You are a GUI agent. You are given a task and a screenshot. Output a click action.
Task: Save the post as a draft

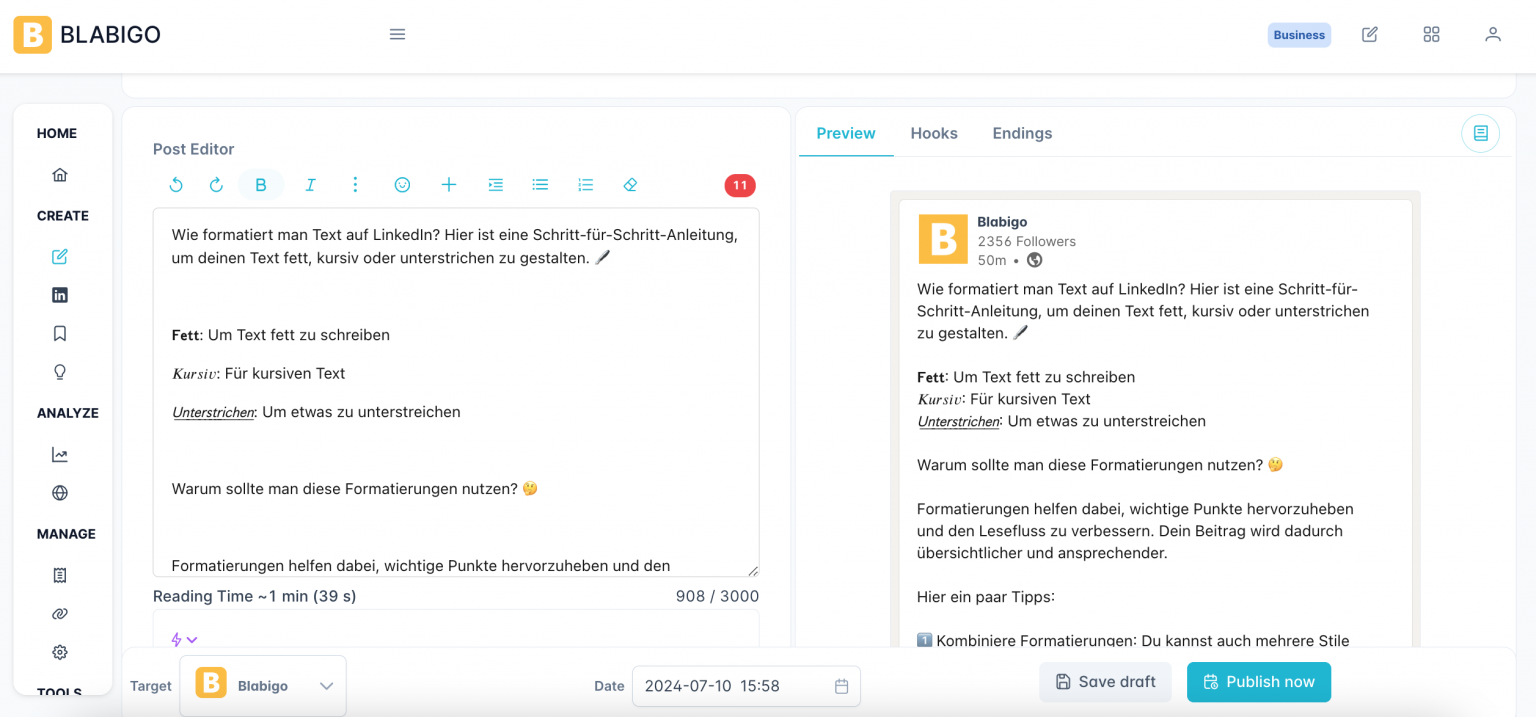click(x=1105, y=681)
